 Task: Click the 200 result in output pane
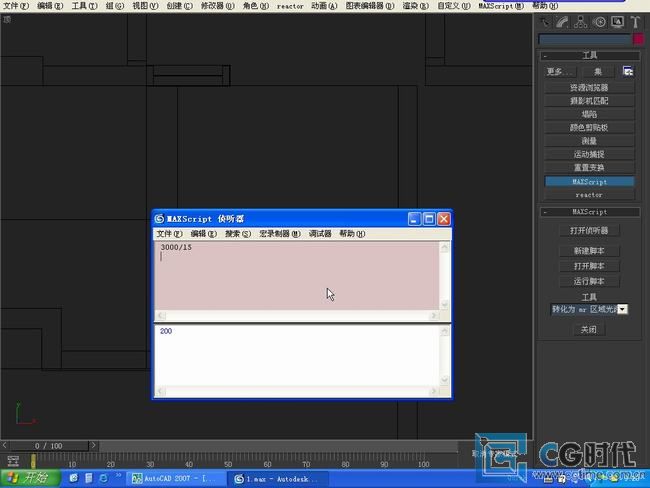click(166, 331)
